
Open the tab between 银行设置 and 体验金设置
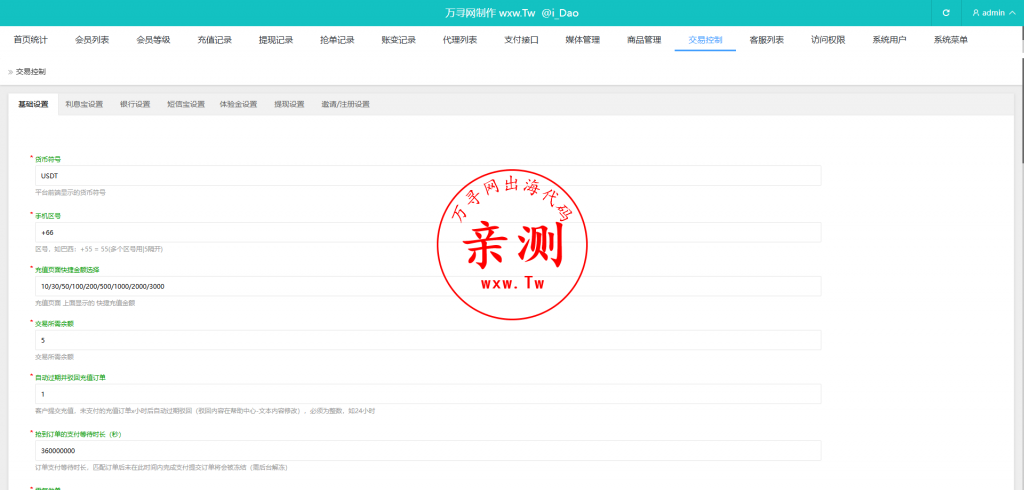(x=186, y=105)
